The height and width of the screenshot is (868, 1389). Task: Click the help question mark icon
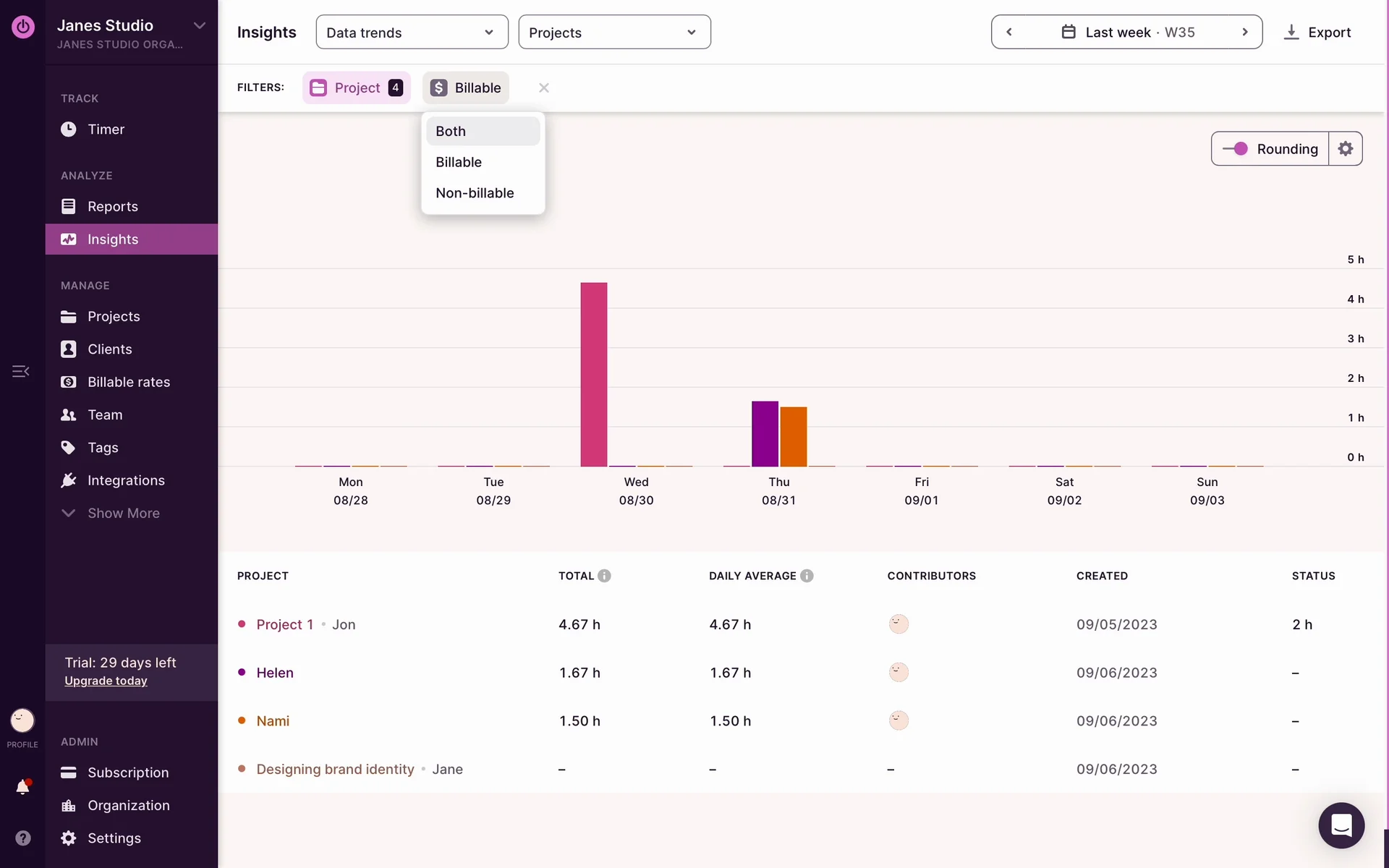coord(22,838)
